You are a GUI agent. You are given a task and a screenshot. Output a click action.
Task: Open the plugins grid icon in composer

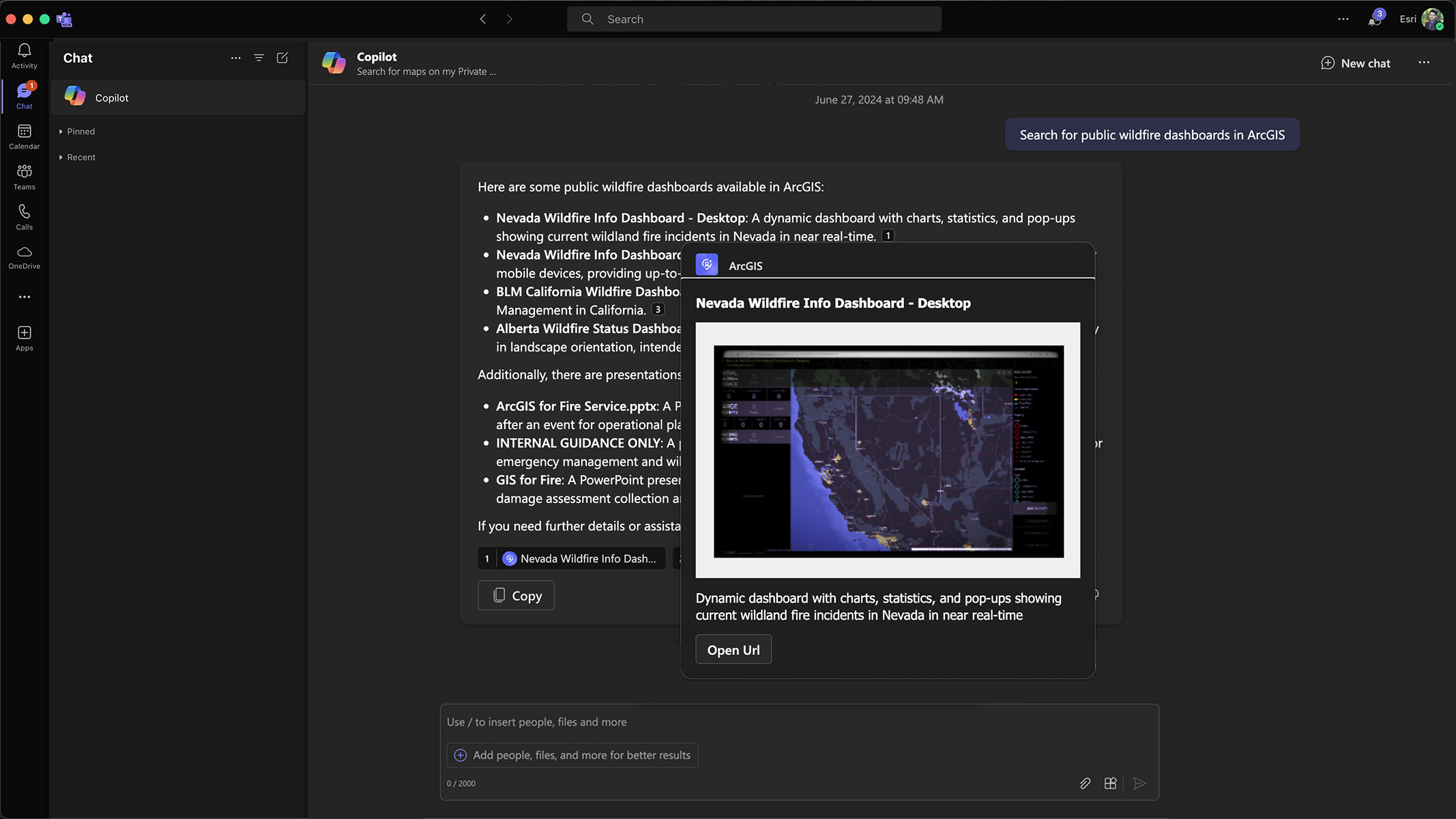(1110, 783)
